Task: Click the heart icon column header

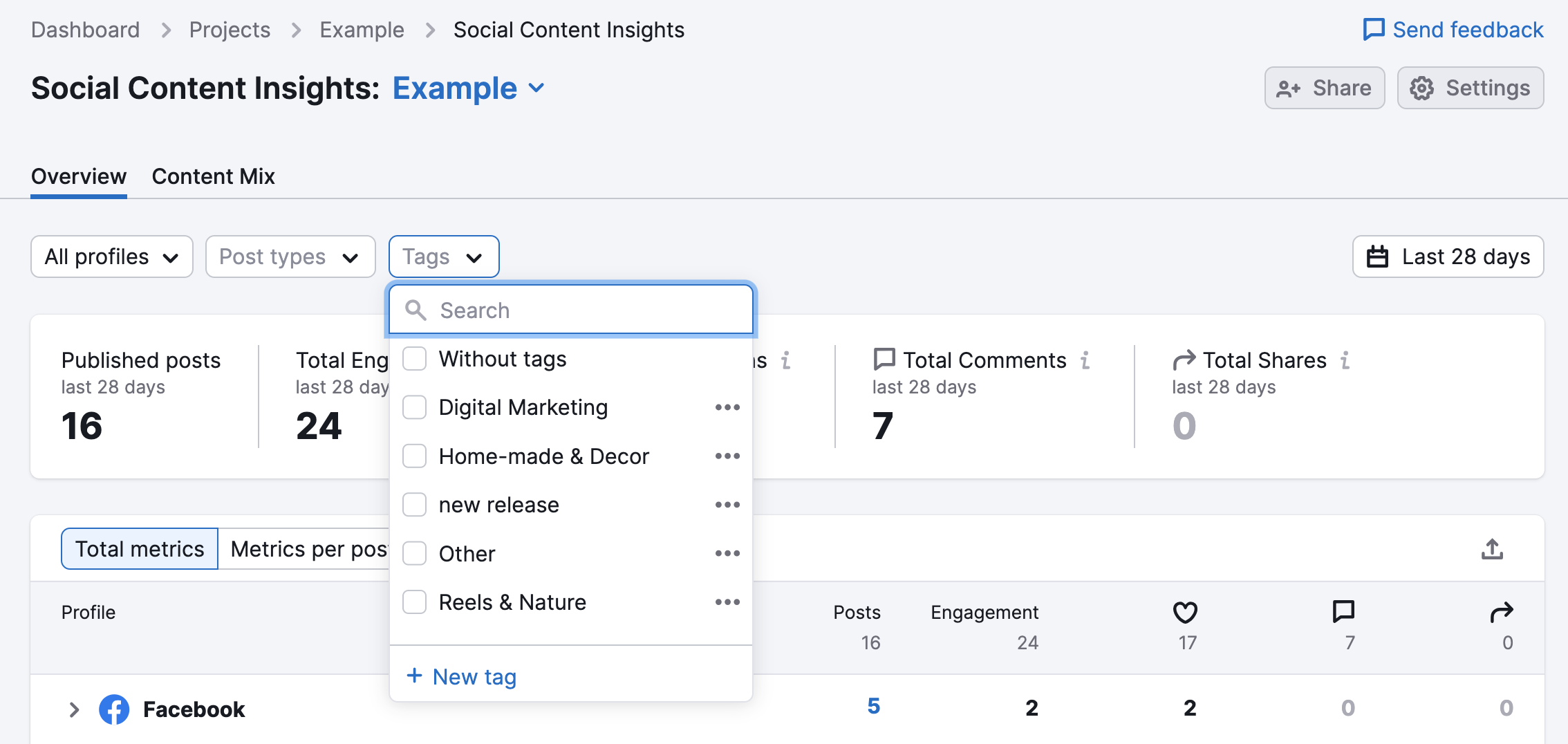Action: (1184, 611)
